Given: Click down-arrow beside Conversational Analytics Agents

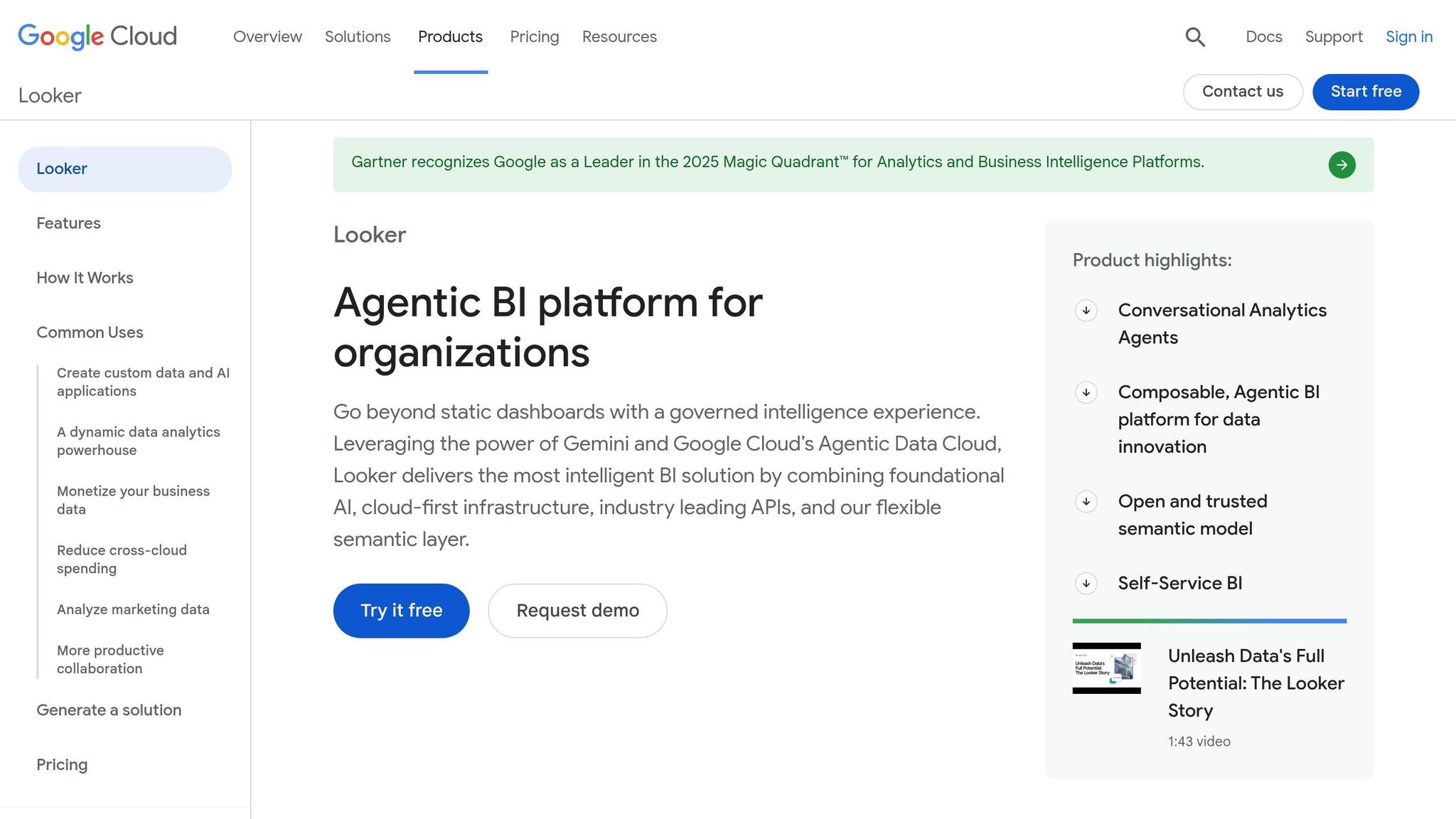Looking at the screenshot, I should 1086,311.
